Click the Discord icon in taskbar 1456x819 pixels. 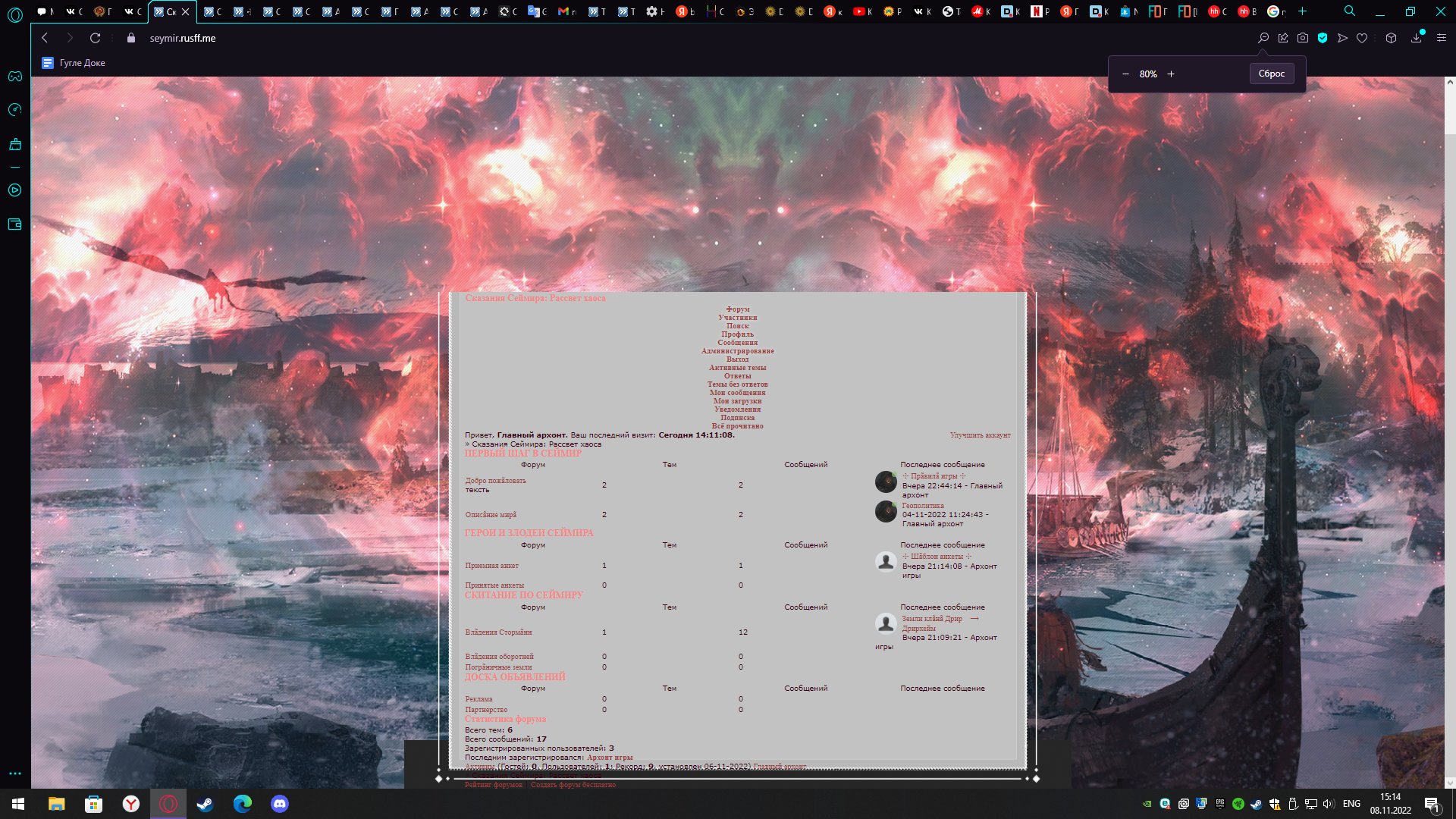pos(280,804)
